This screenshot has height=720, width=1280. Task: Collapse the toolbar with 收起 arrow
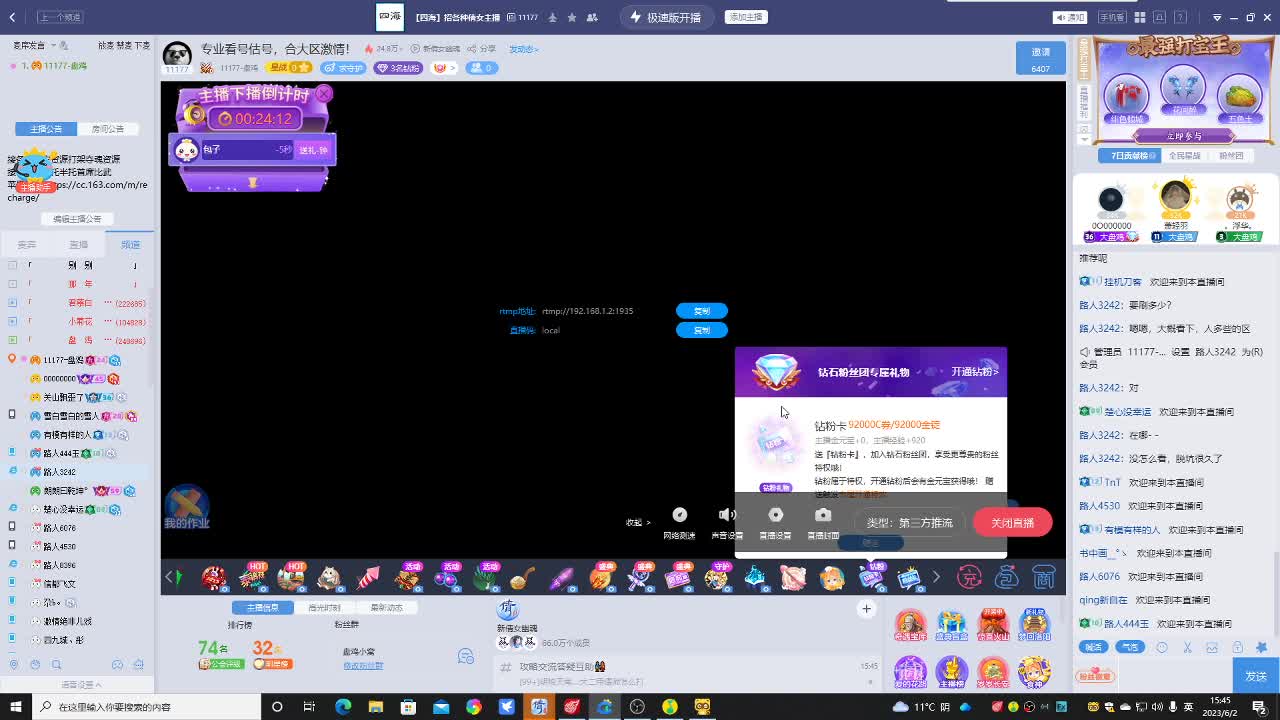pyautogui.click(x=637, y=522)
